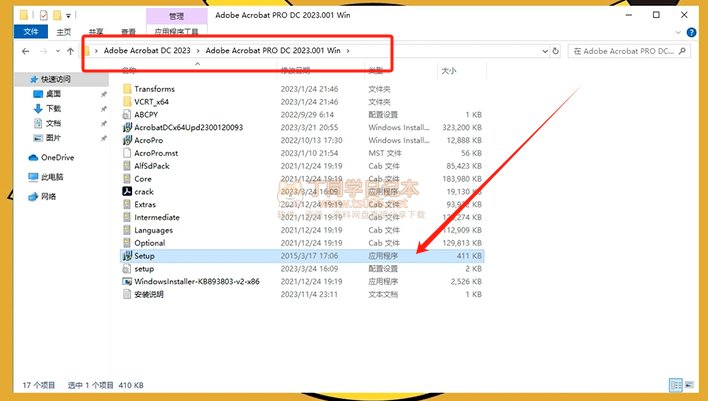The height and width of the screenshot is (401, 708).
Task: Click the crack file's Acrobat icon
Action: pos(126,191)
